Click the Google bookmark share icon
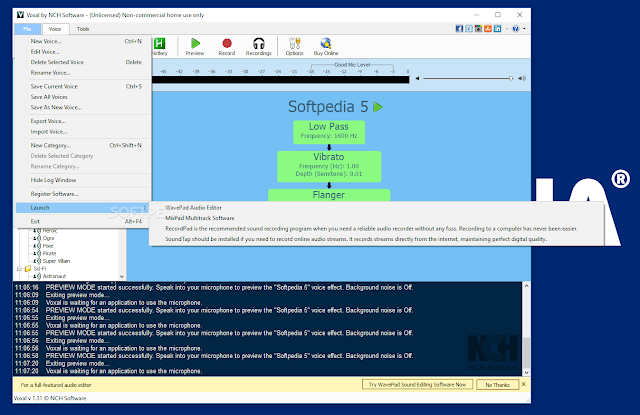Viewport: 640px width, 415px height. pos(478,29)
